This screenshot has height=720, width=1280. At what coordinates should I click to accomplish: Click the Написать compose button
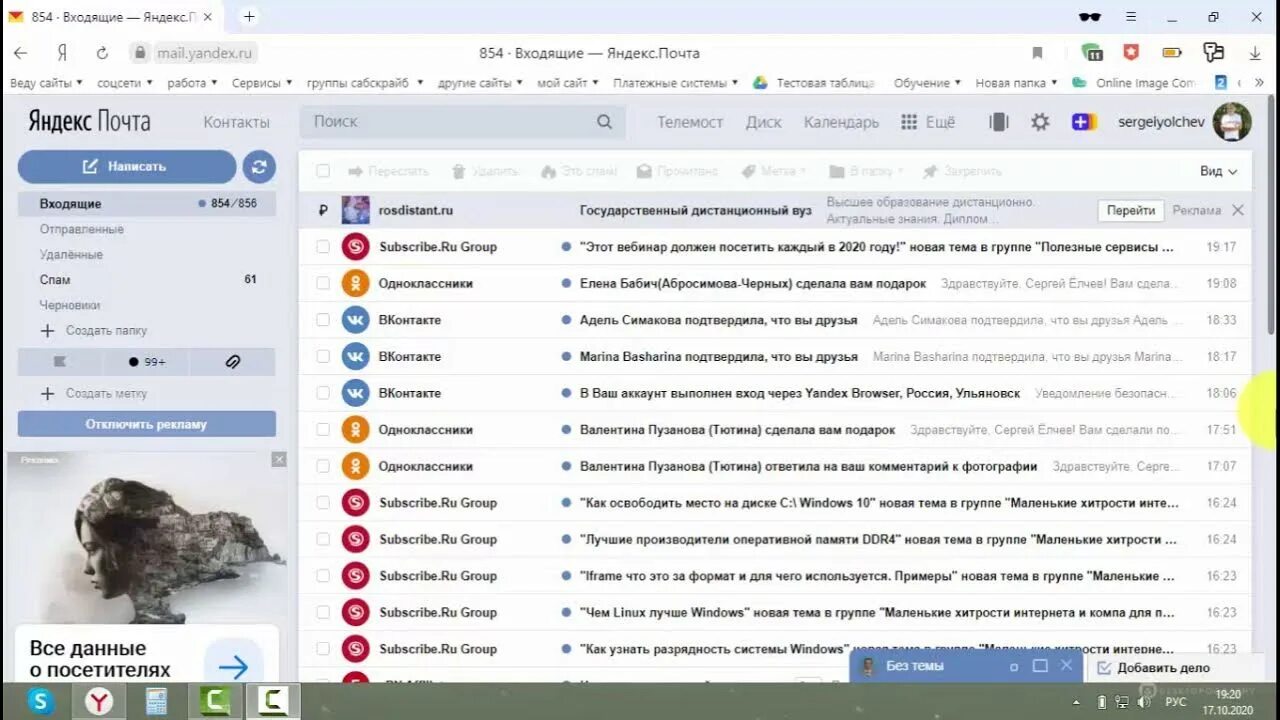coord(127,167)
